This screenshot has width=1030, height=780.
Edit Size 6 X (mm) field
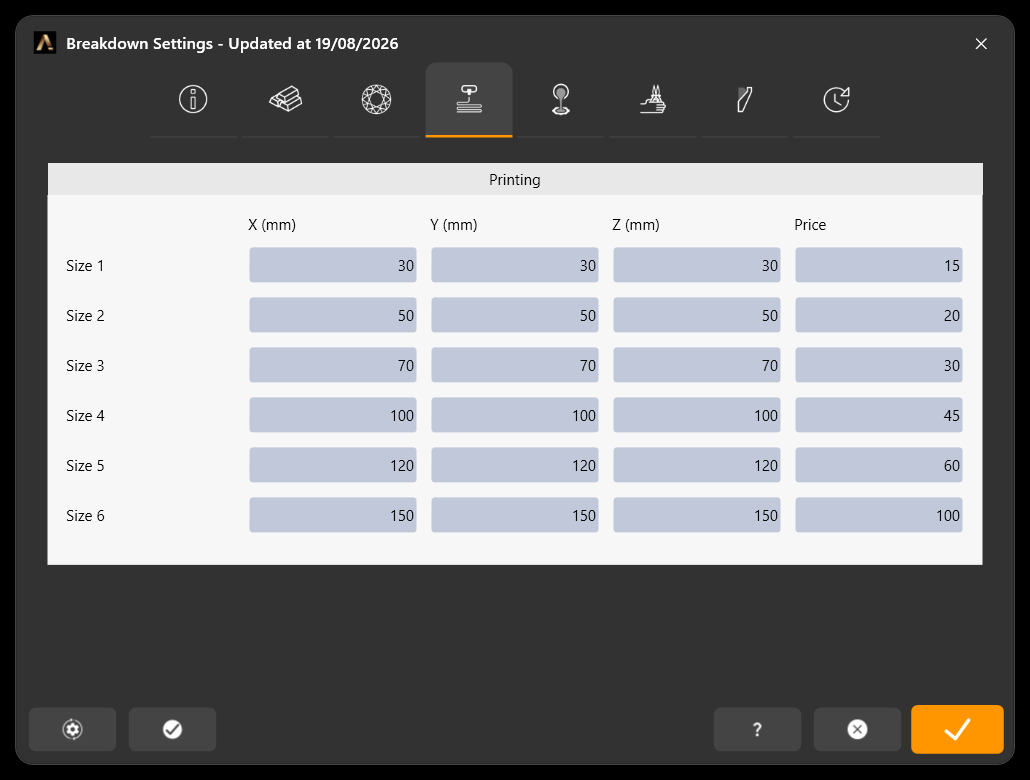(333, 515)
